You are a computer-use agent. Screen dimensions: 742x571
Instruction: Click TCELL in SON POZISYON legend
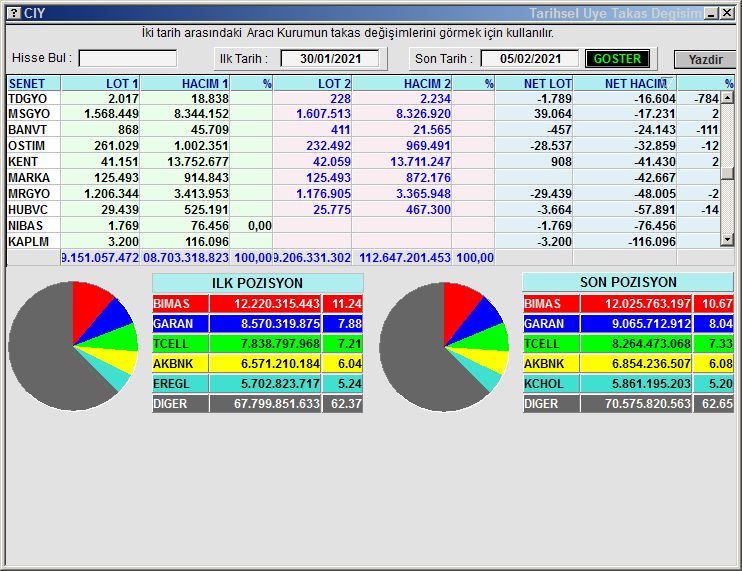click(551, 343)
